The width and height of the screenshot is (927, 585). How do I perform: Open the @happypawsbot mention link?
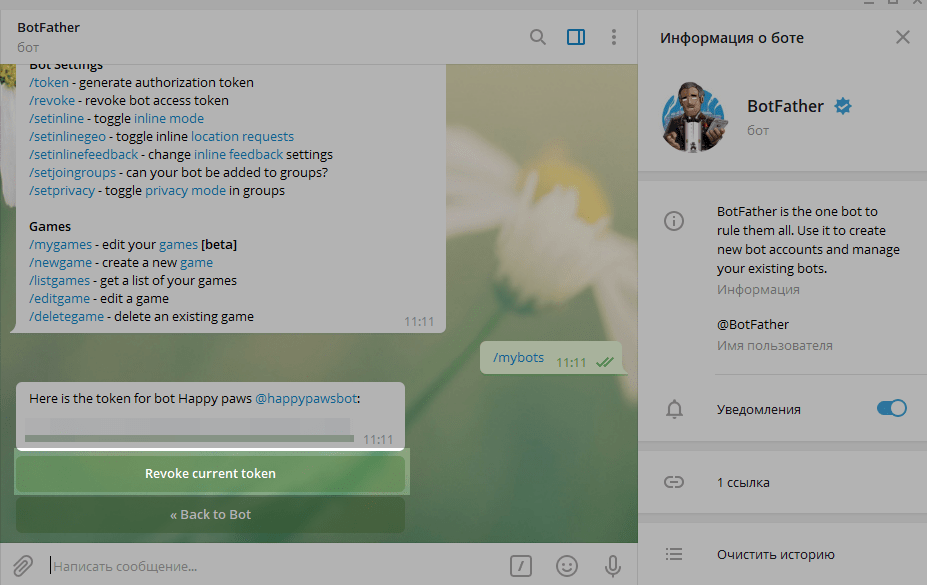tap(306, 398)
